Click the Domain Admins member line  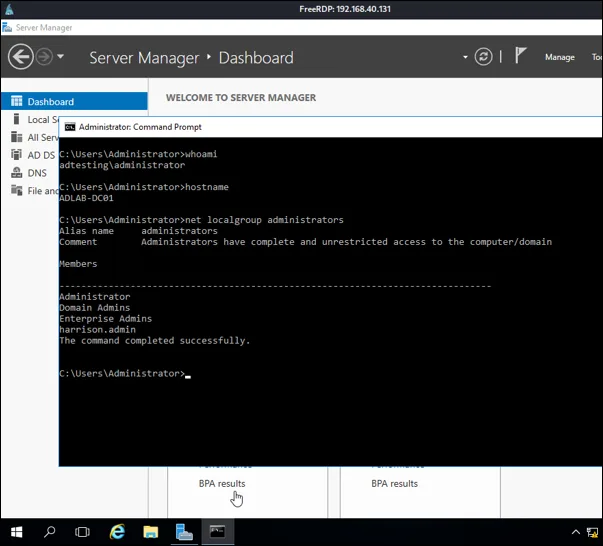click(x=95, y=308)
